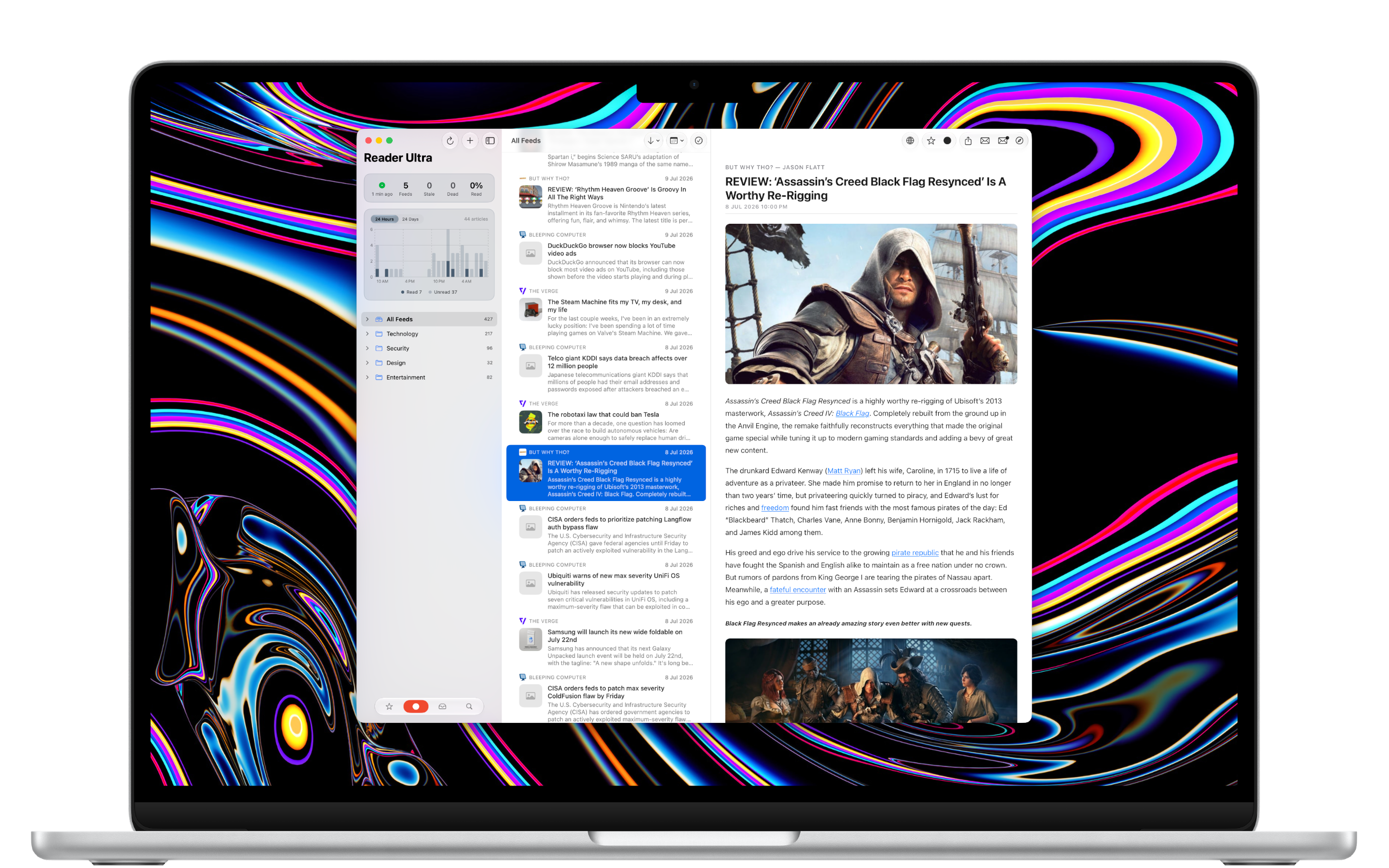Open Ubiquiti UniFi OS vulnerability article
1389x868 pixels.
point(606,585)
